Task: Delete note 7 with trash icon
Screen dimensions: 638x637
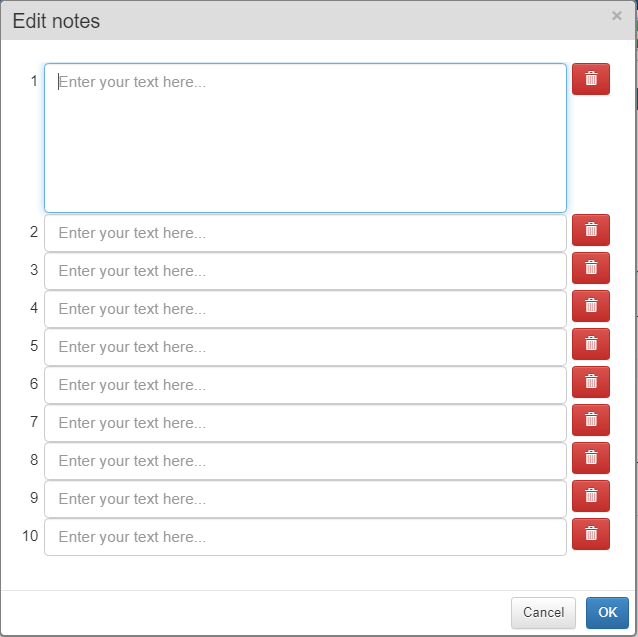Action: [590, 420]
